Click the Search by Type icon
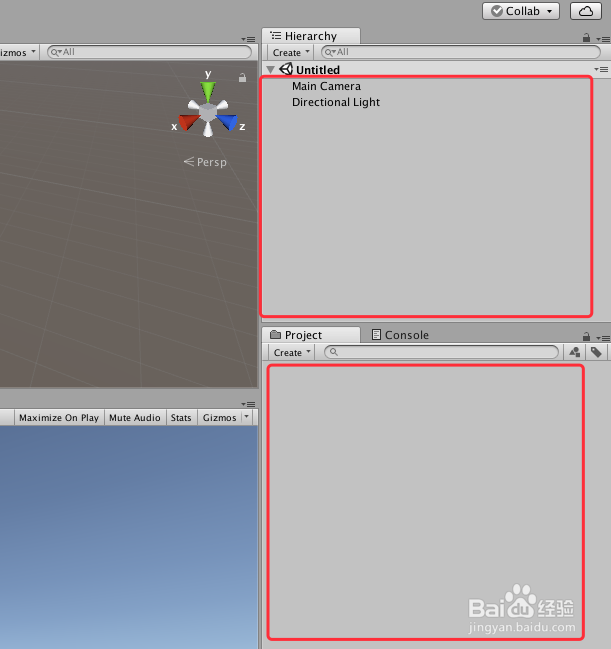The width and height of the screenshot is (611, 649). 575,352
